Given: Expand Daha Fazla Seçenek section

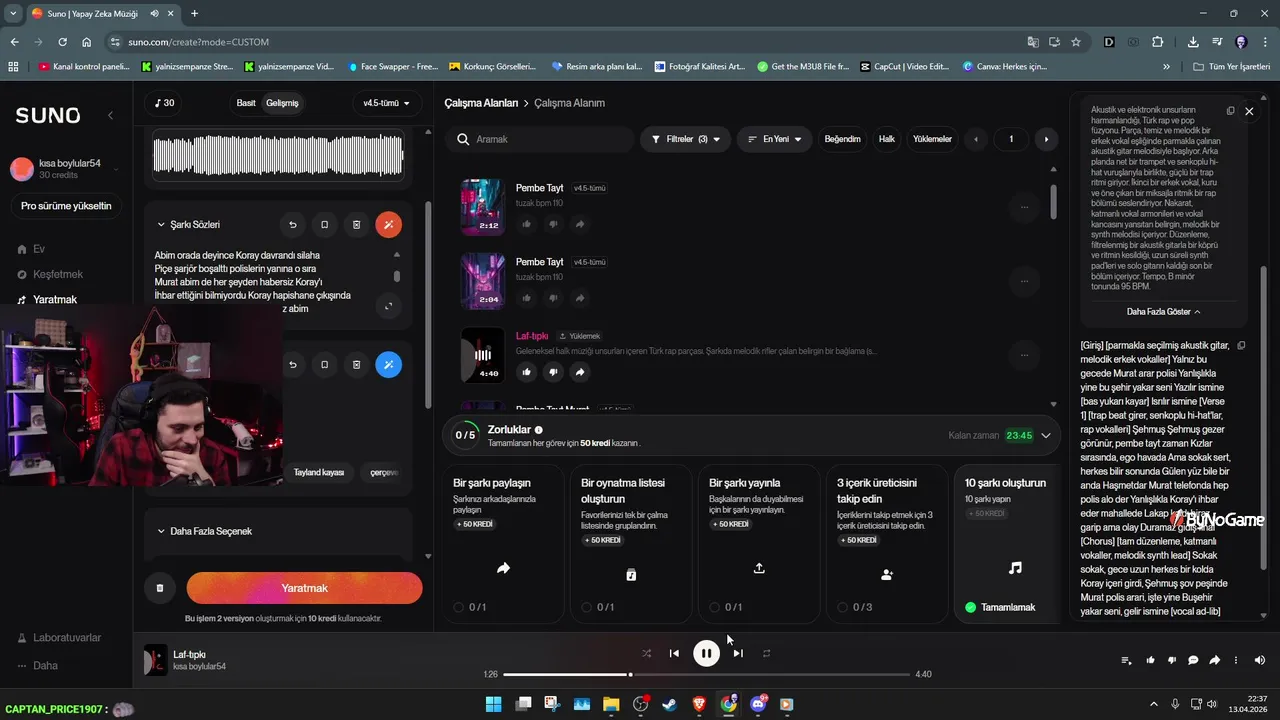Looking at the screenshot, I should point(204,531).
